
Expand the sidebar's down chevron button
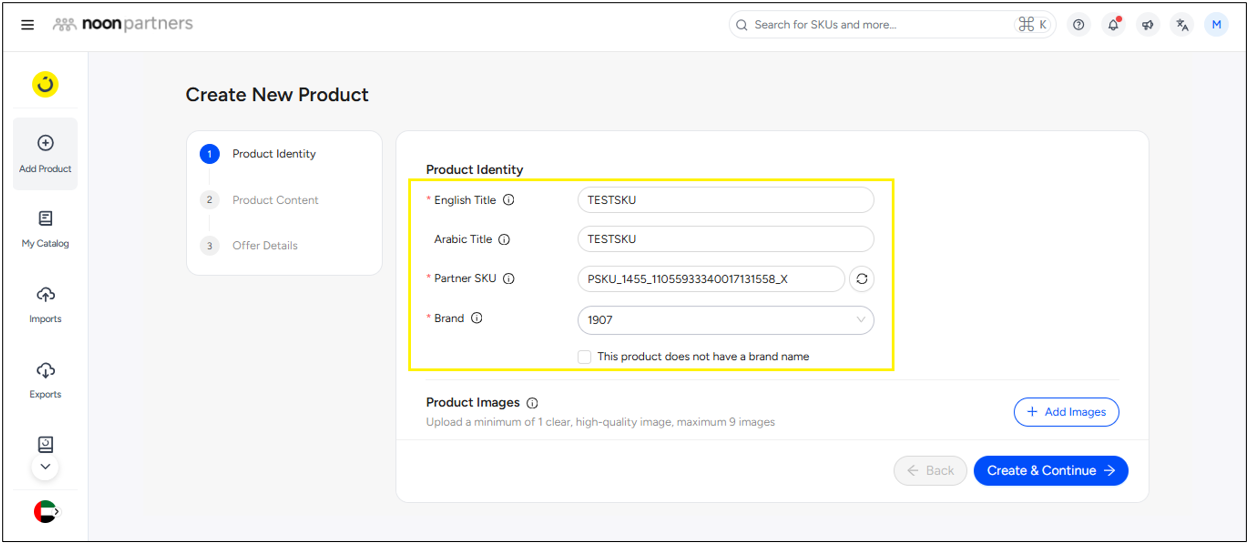point(45,466)
